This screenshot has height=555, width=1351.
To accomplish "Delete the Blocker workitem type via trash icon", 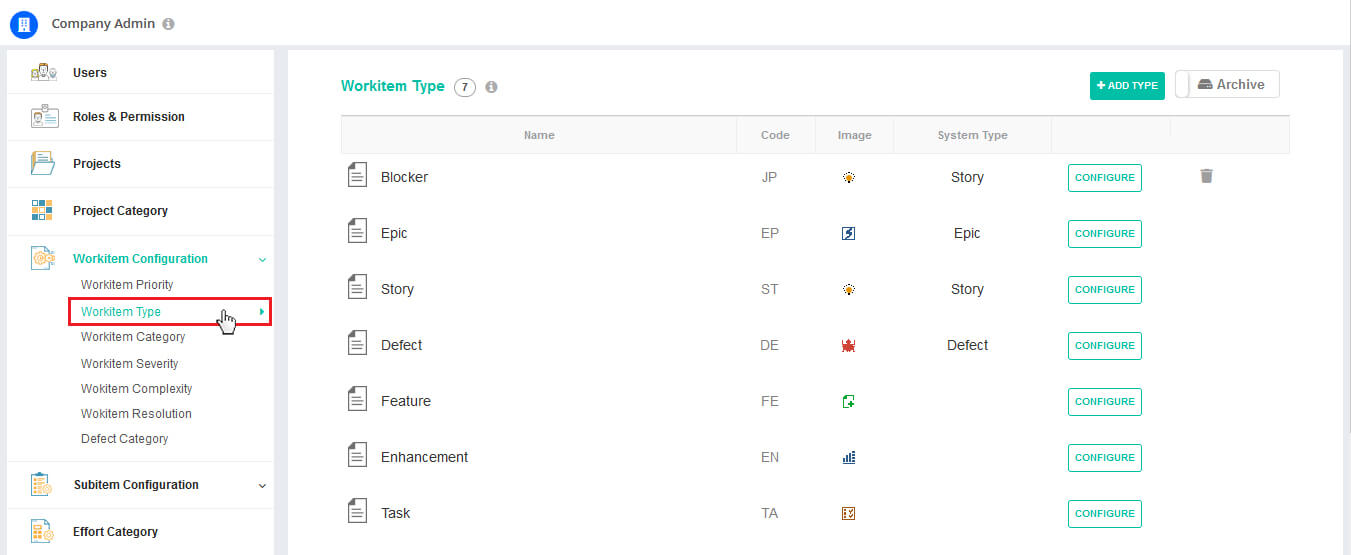I will click(x=1206, y=176).
